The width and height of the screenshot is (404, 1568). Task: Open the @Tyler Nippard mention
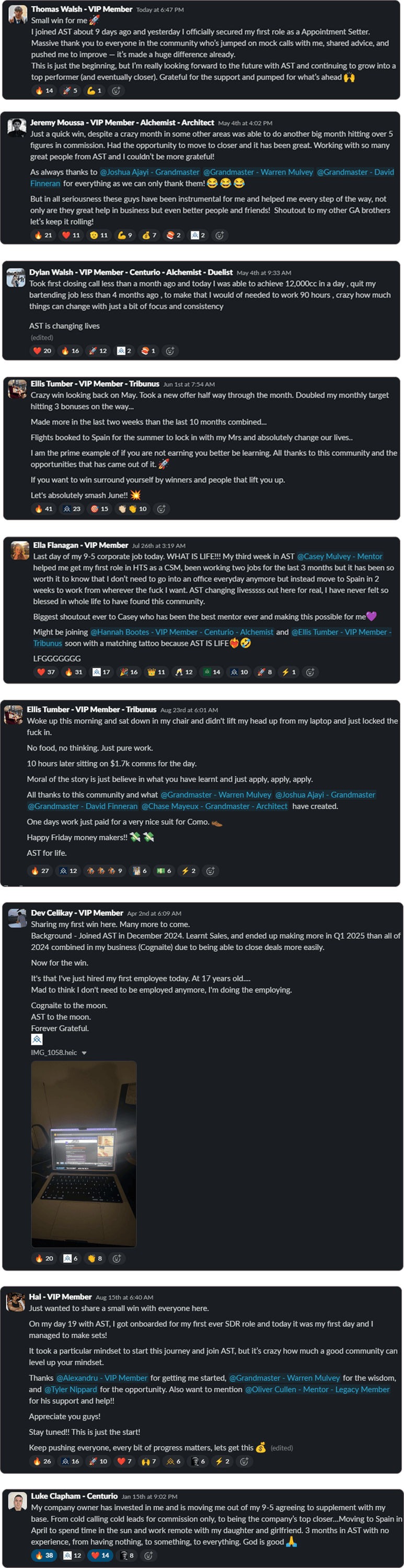point(71,1389)
